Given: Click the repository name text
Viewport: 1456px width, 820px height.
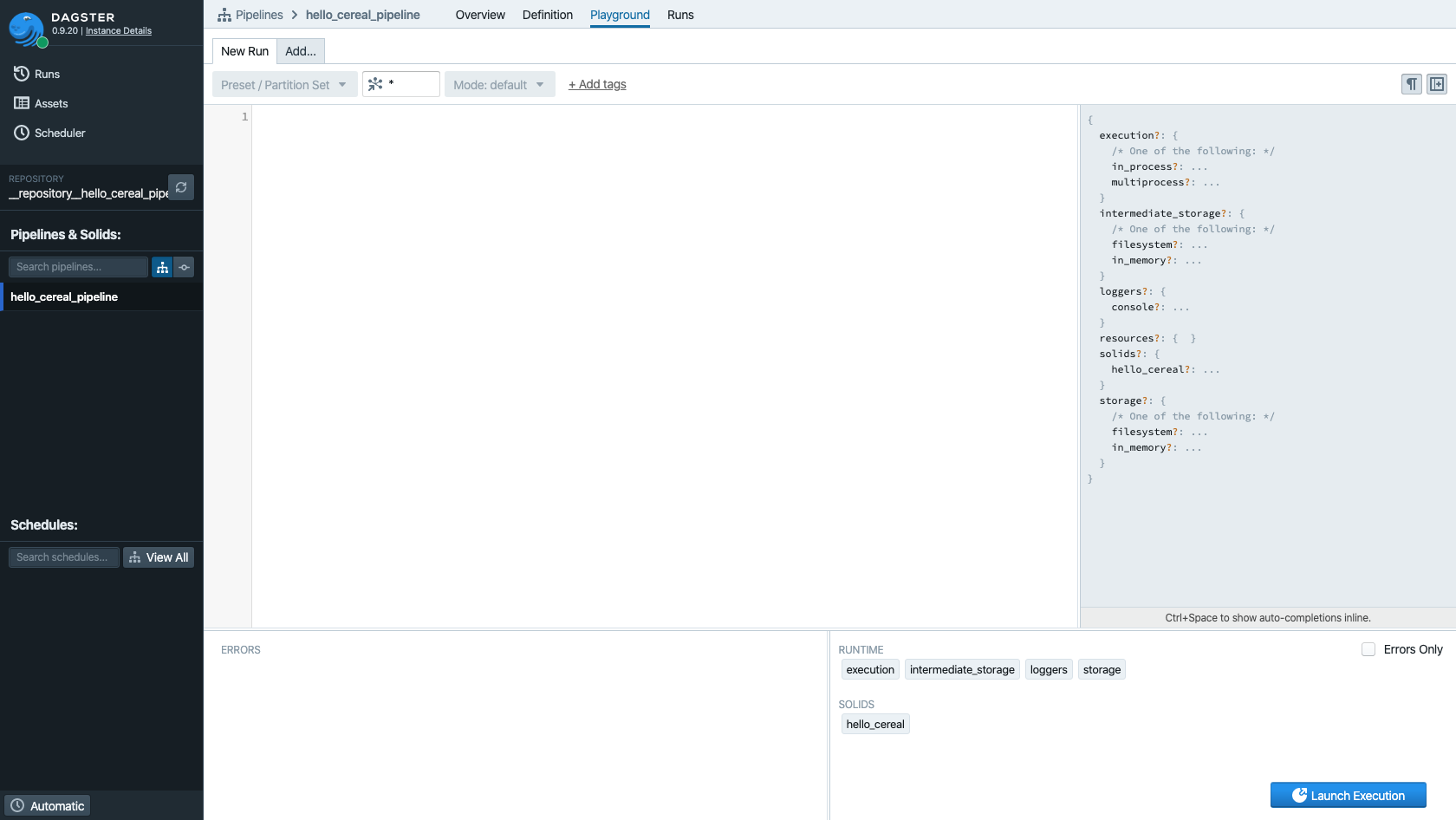Looking at the screenshot, I should (x=88, y=193).
